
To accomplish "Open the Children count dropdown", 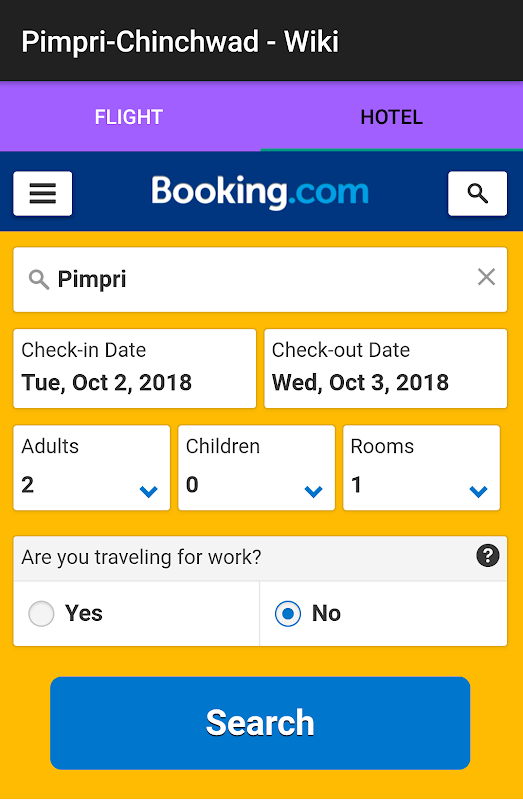I will pos(257,468).
